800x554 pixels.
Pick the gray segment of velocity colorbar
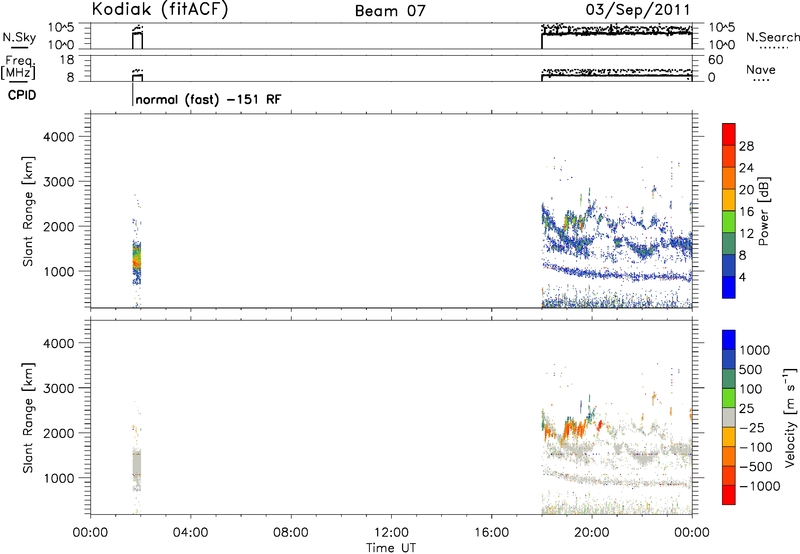[729, 418]
